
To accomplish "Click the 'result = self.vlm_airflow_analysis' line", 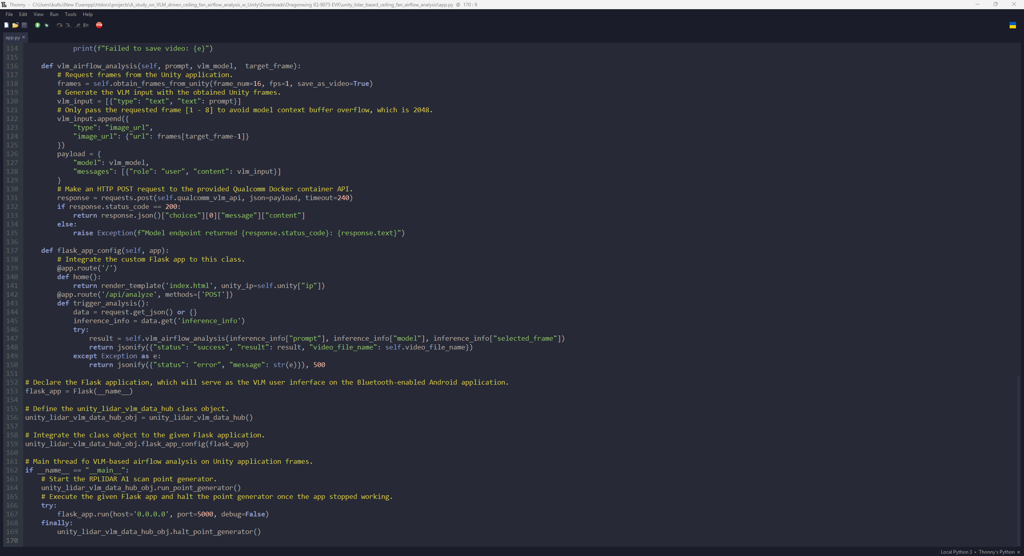I will click(x=327, y=338).
